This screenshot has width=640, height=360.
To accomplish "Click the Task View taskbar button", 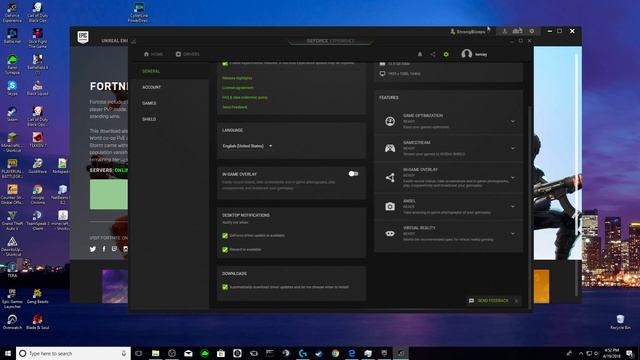I will click(x=139, y=353).
